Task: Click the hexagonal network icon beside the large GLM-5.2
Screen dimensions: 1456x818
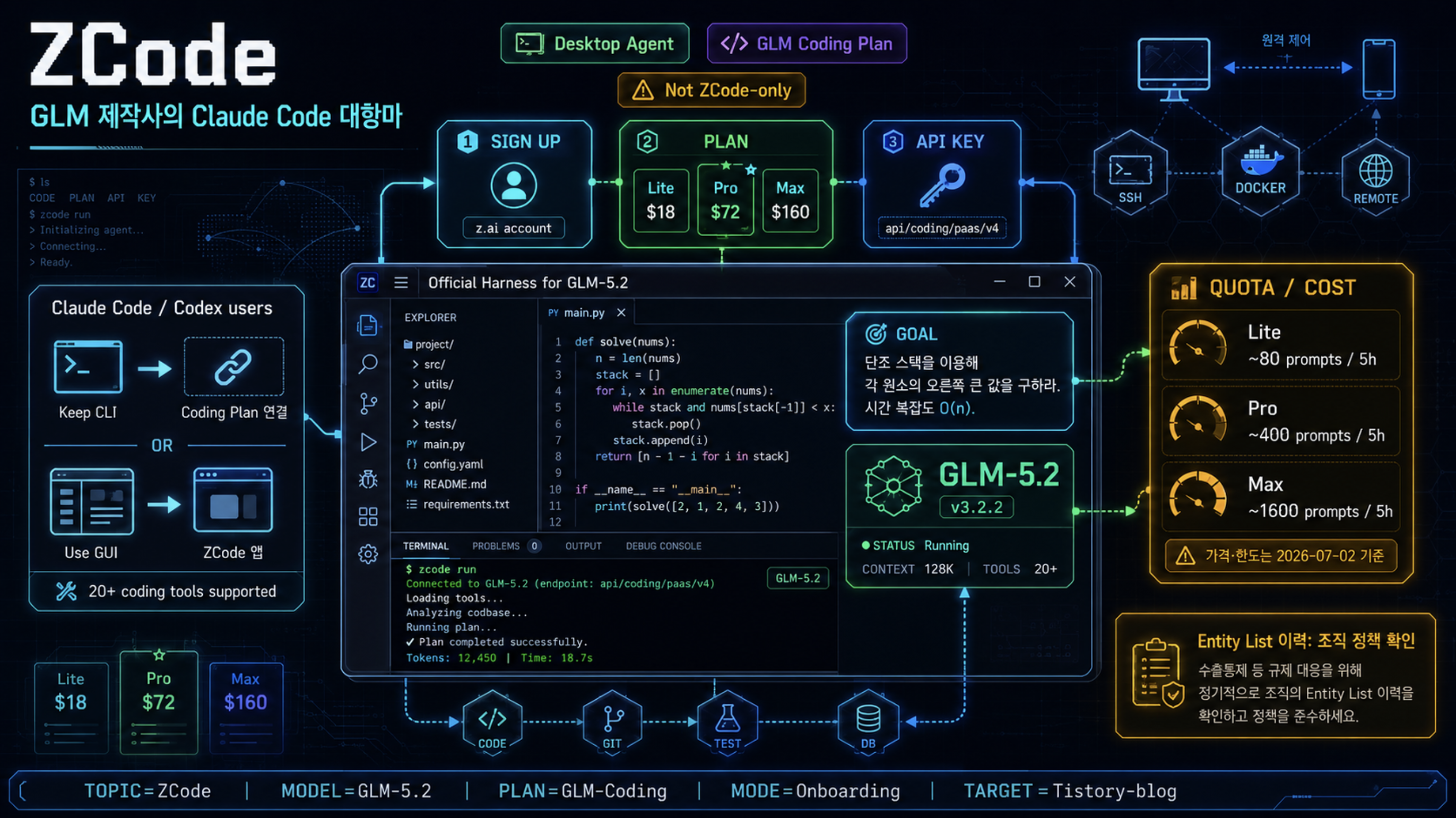Action: [893, 486]
